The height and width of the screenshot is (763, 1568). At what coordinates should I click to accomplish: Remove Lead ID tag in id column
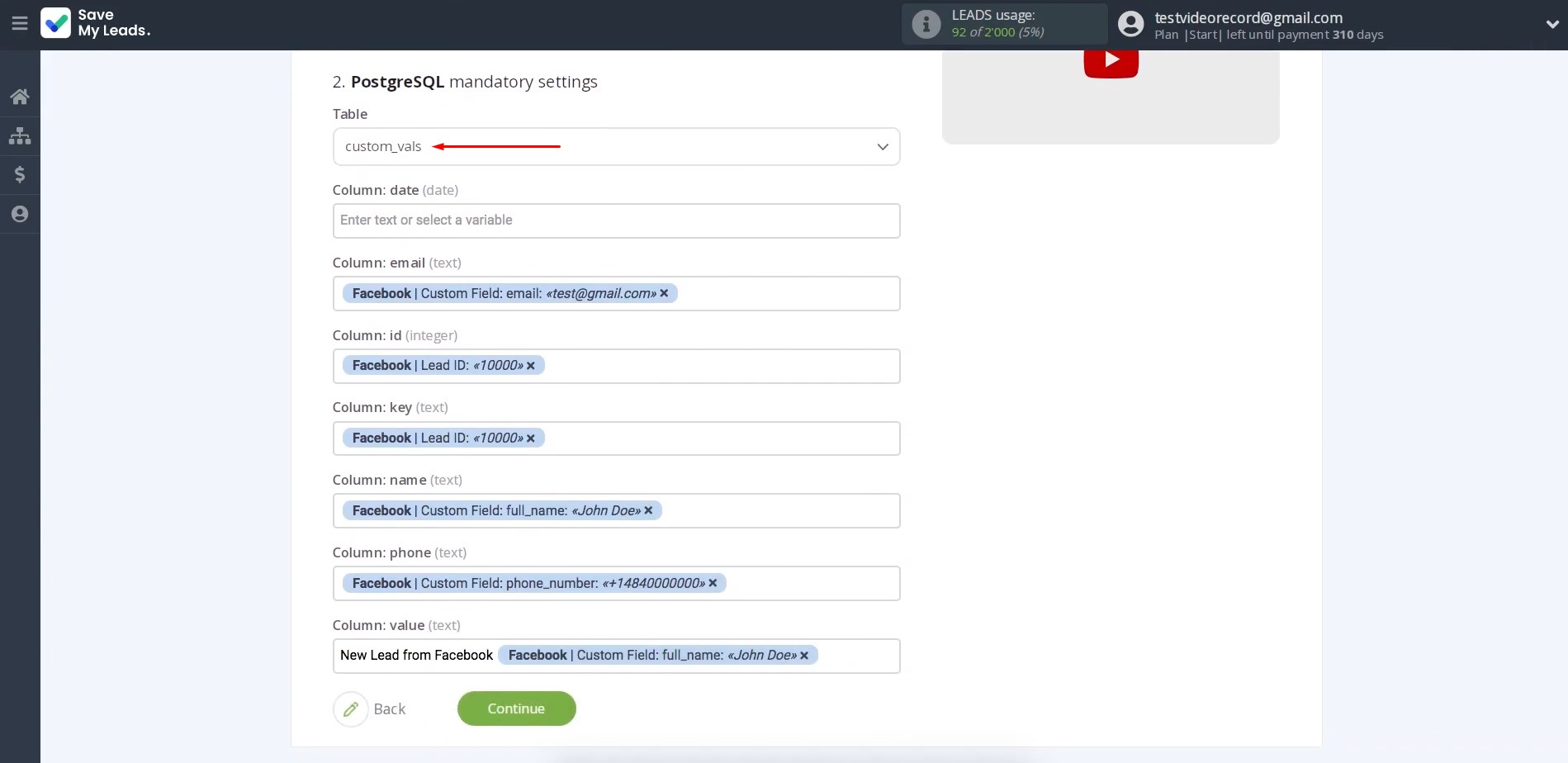pyautogui.click(x=531, y=366)
